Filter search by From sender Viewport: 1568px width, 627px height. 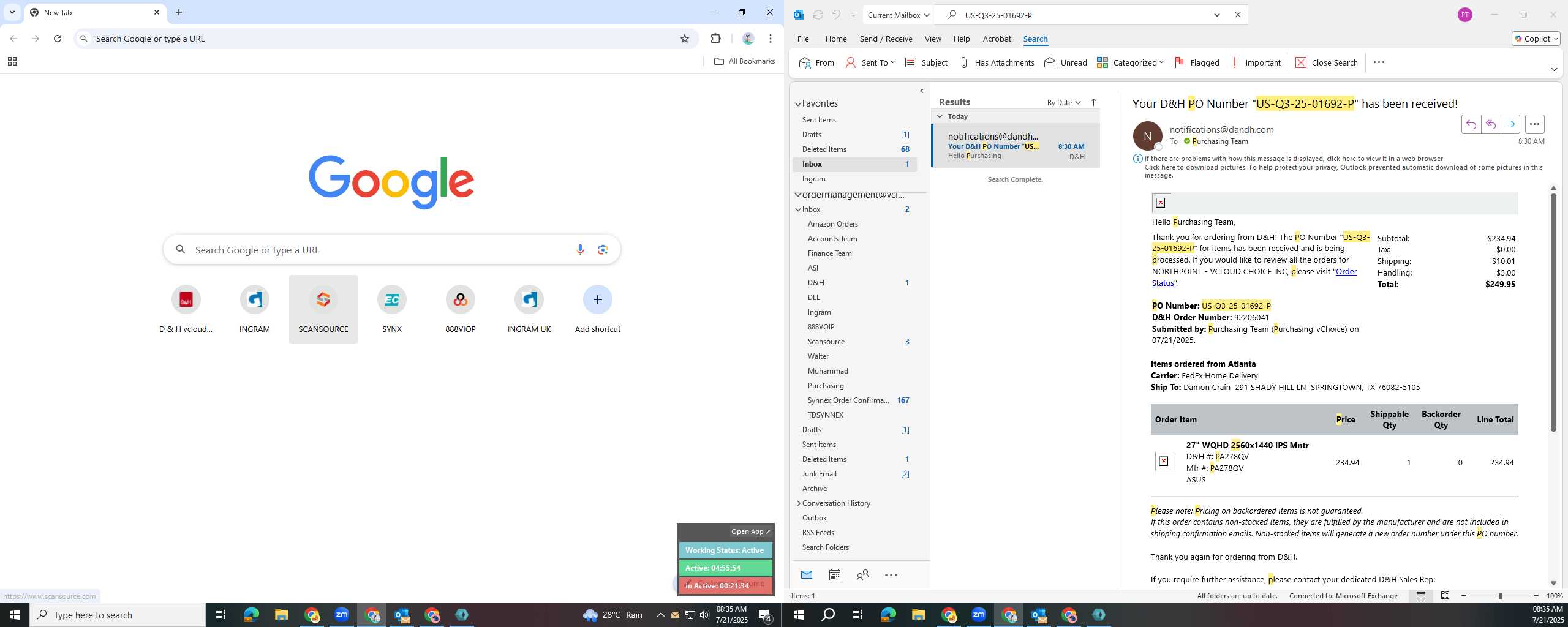(816, 62)
